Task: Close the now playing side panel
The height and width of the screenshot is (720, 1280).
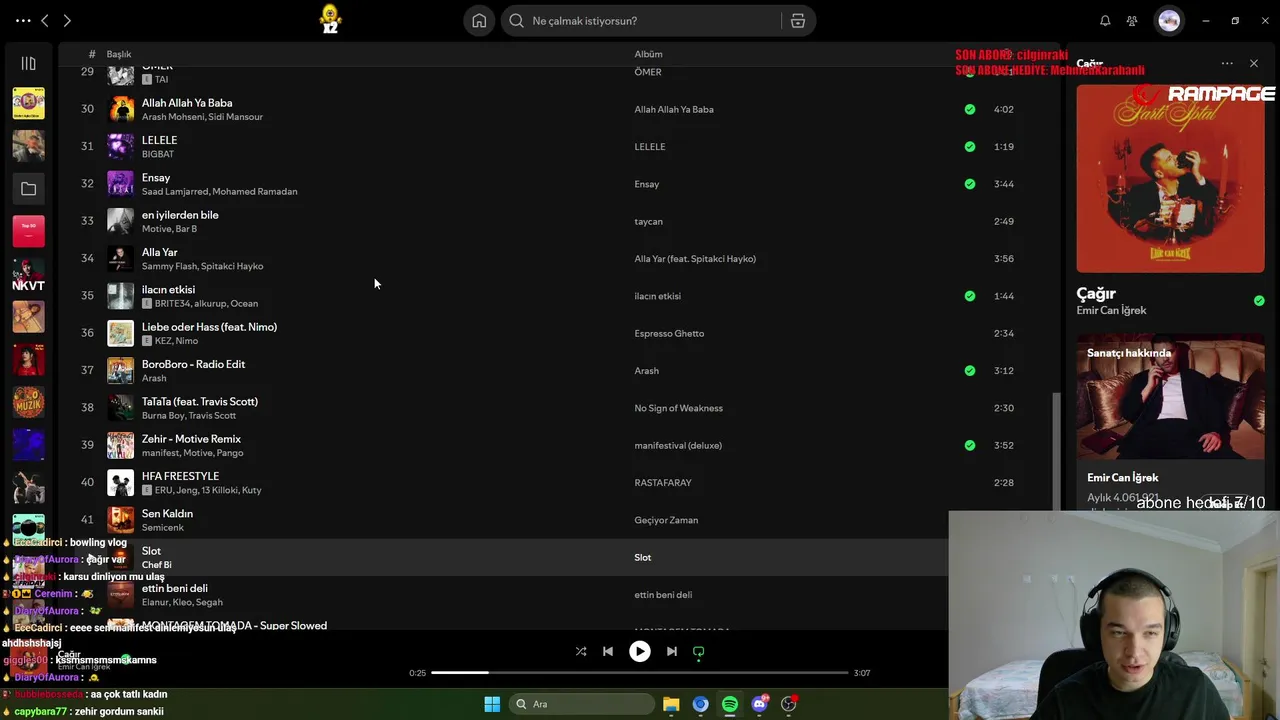Action: (1254, 64)
